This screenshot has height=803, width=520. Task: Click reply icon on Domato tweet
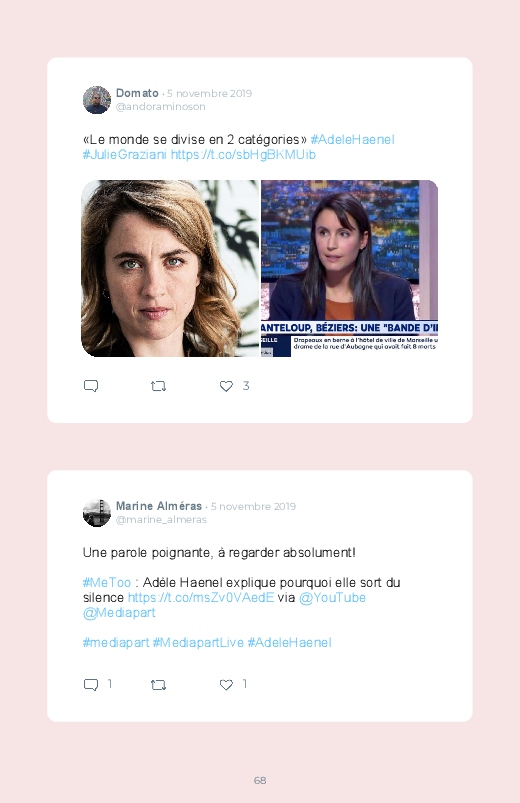pyautogui.click(x=91, y=386)
